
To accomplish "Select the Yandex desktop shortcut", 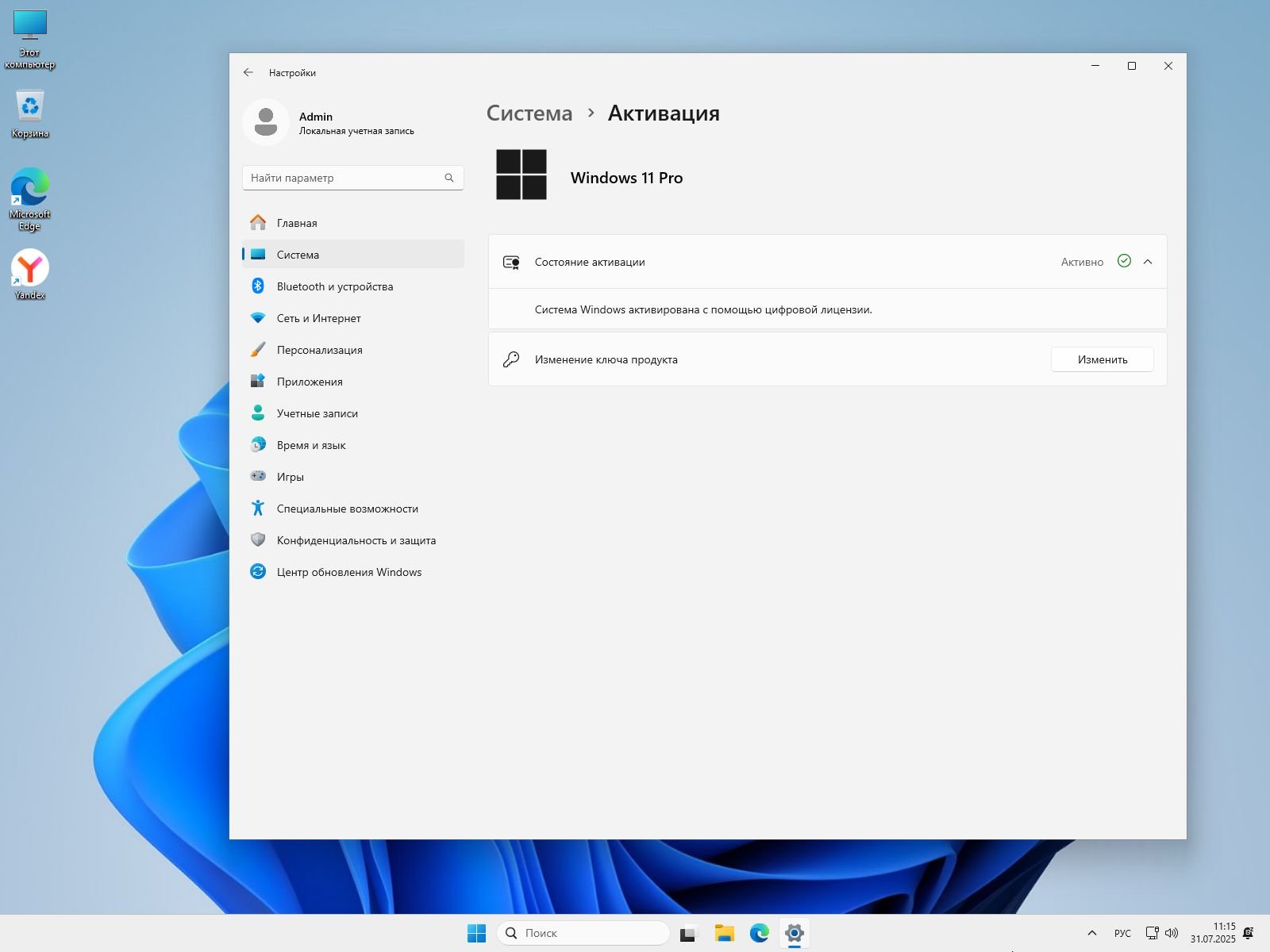I will [30, 274].
